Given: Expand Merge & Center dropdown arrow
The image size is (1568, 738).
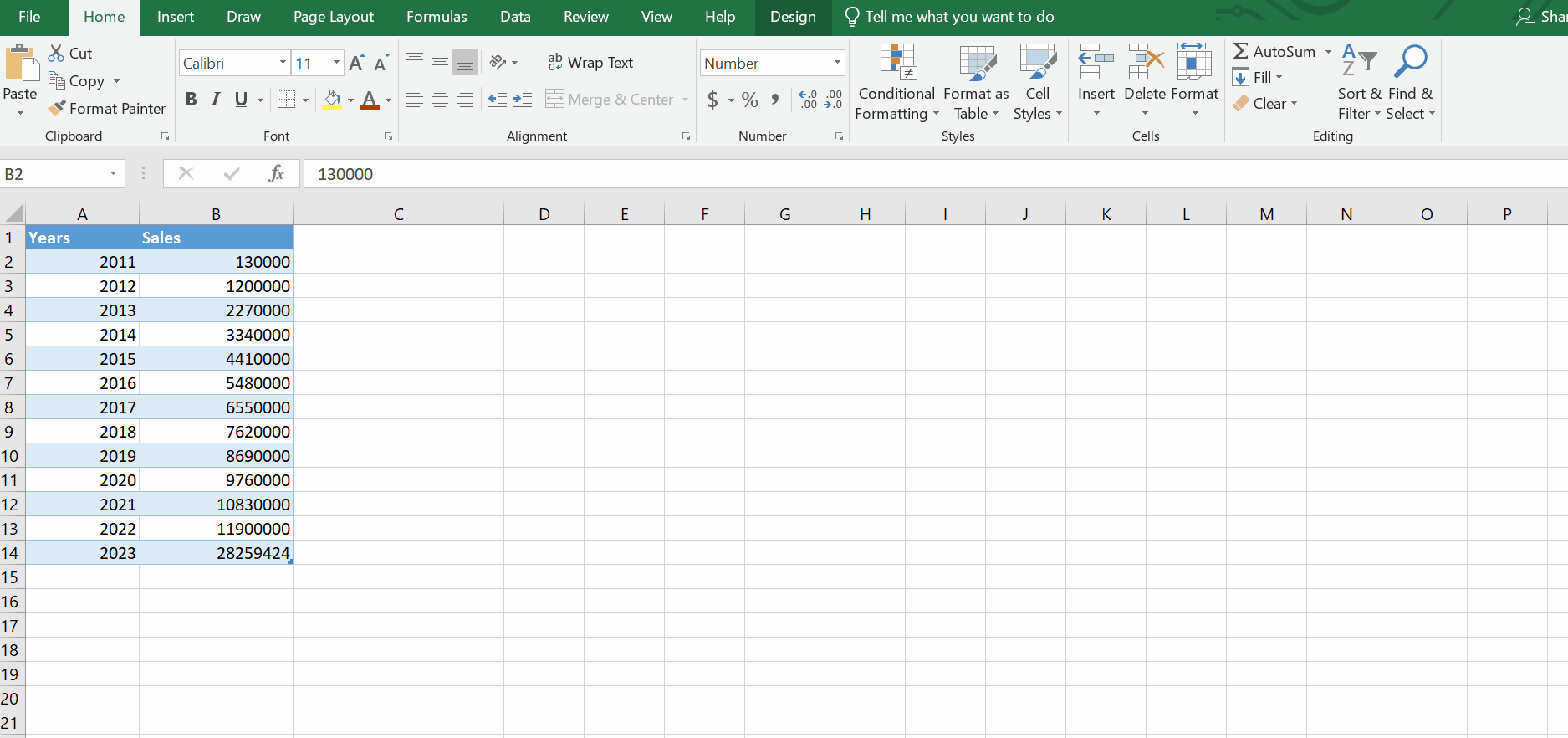Looking at the screenshot, I should tap(685, 100).
